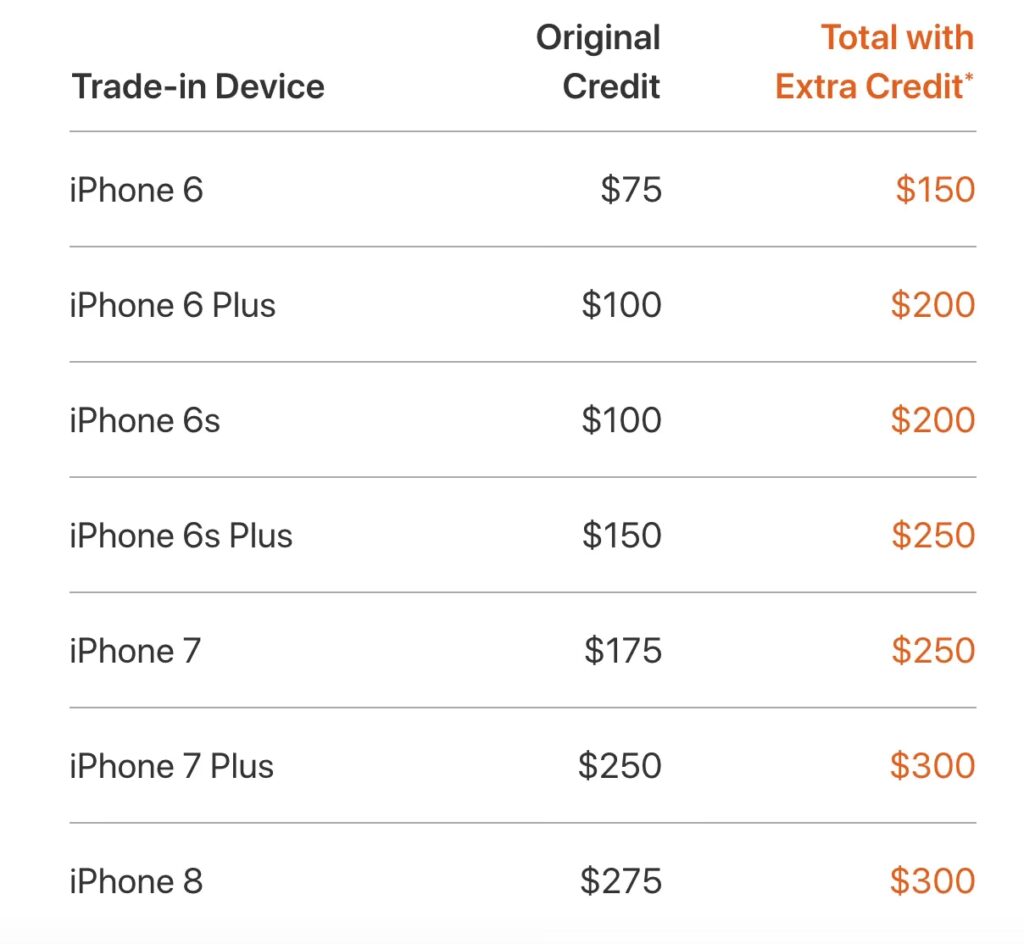The image size is (1024, 944).
Task: Click the $75 original credit value
Action: coord(631,189)
